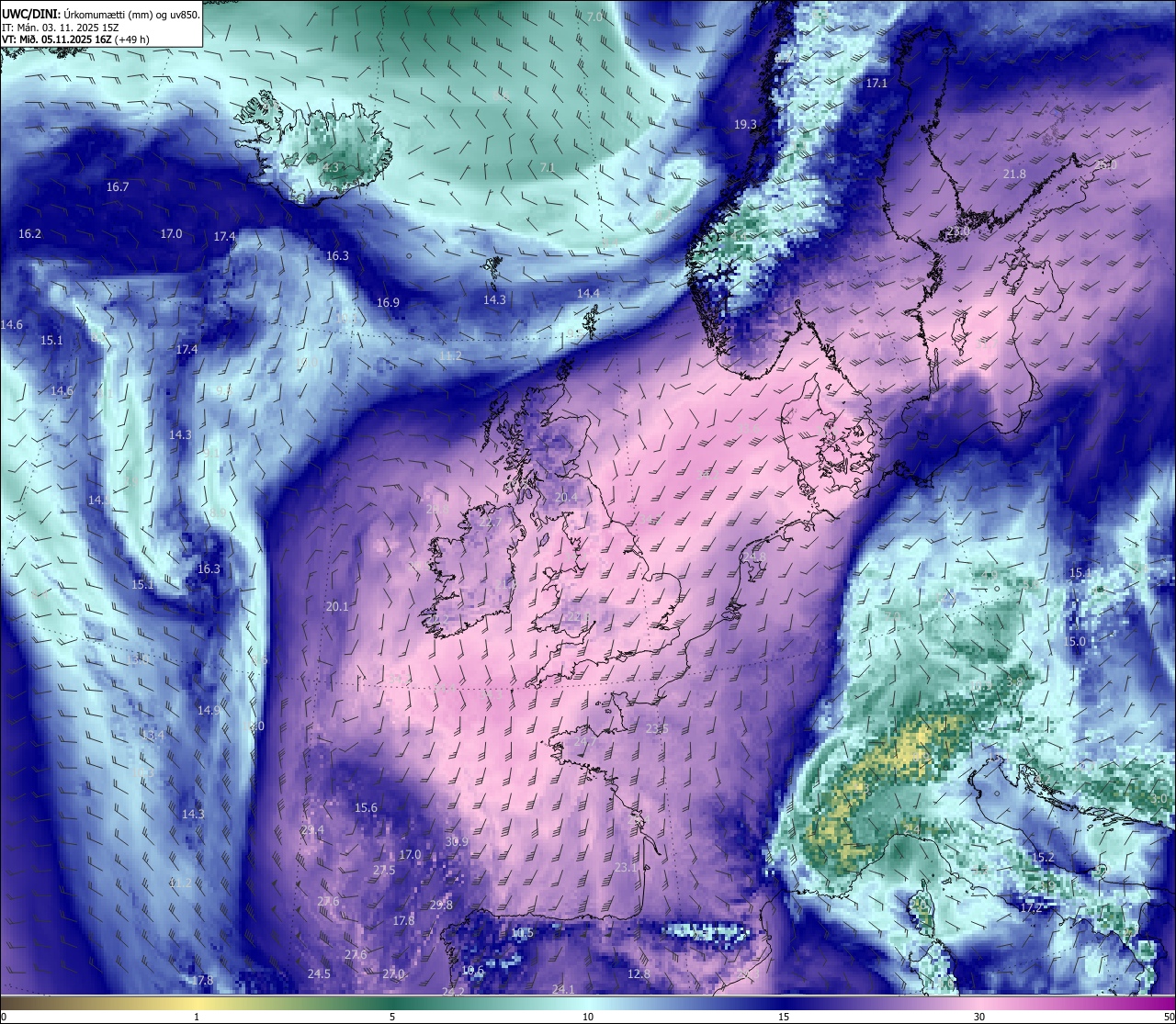
Task: Click the 15.0 map value
Action: (x=1077, y=641)
